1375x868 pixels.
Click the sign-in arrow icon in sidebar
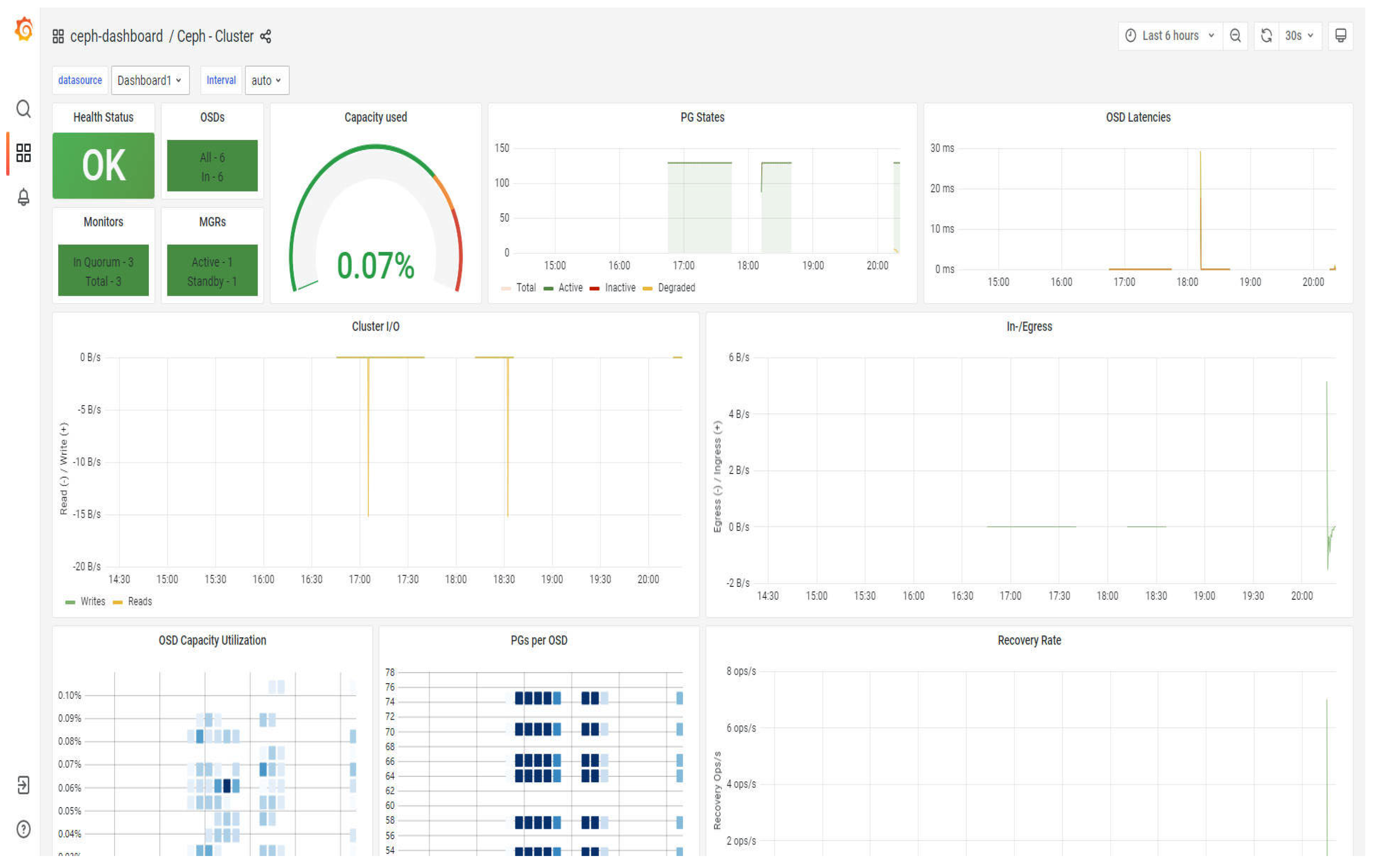24,785
